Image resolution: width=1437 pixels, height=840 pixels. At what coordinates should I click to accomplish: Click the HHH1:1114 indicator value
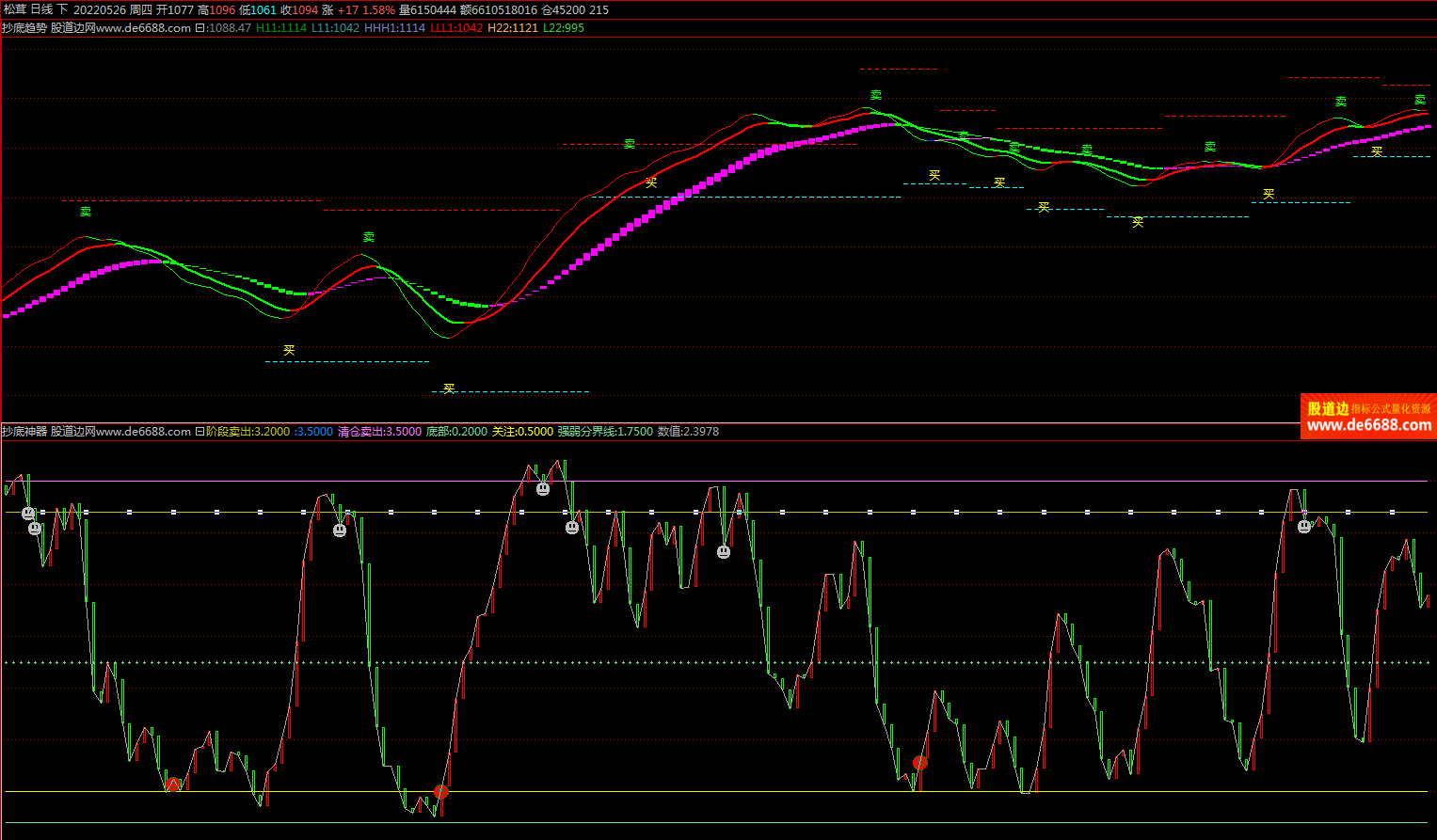394,28
